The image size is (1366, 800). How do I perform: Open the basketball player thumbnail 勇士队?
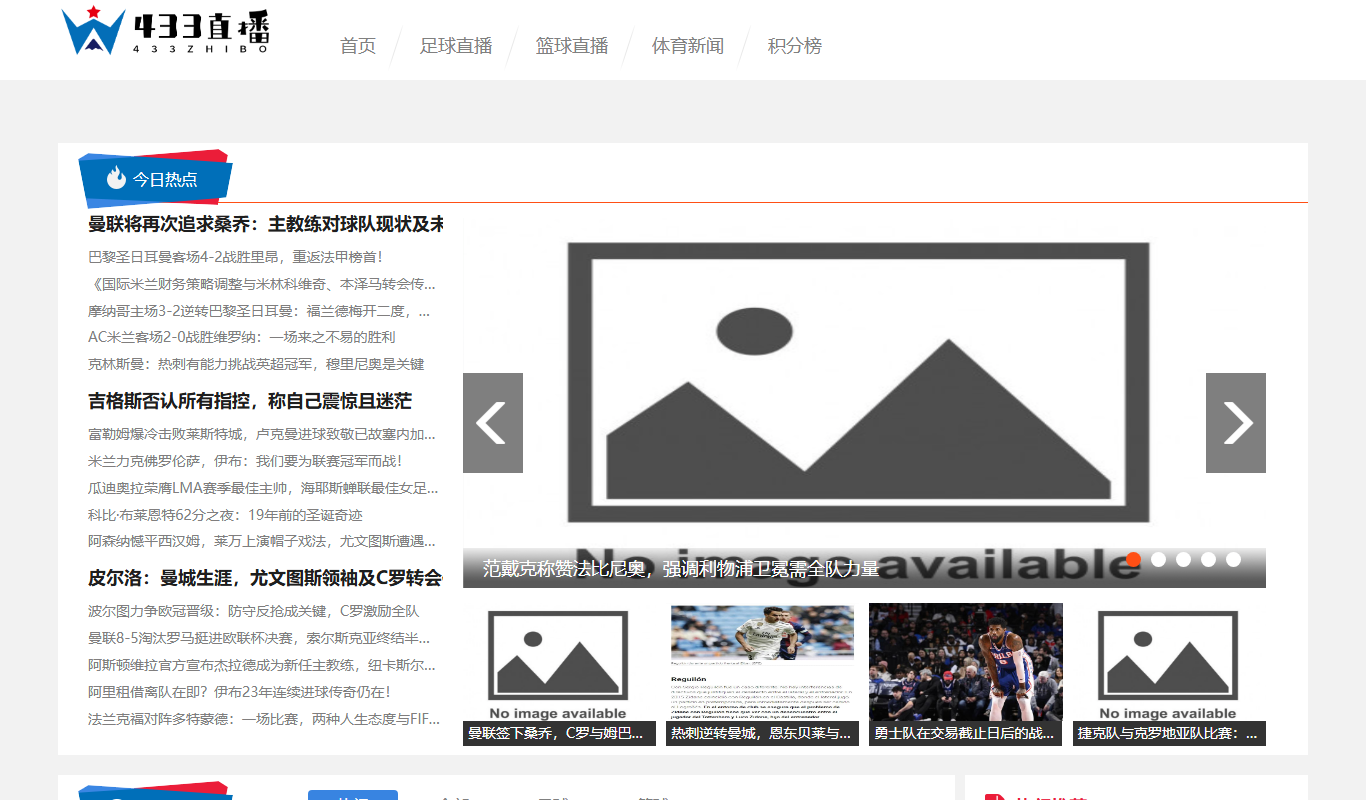point(966,674)
